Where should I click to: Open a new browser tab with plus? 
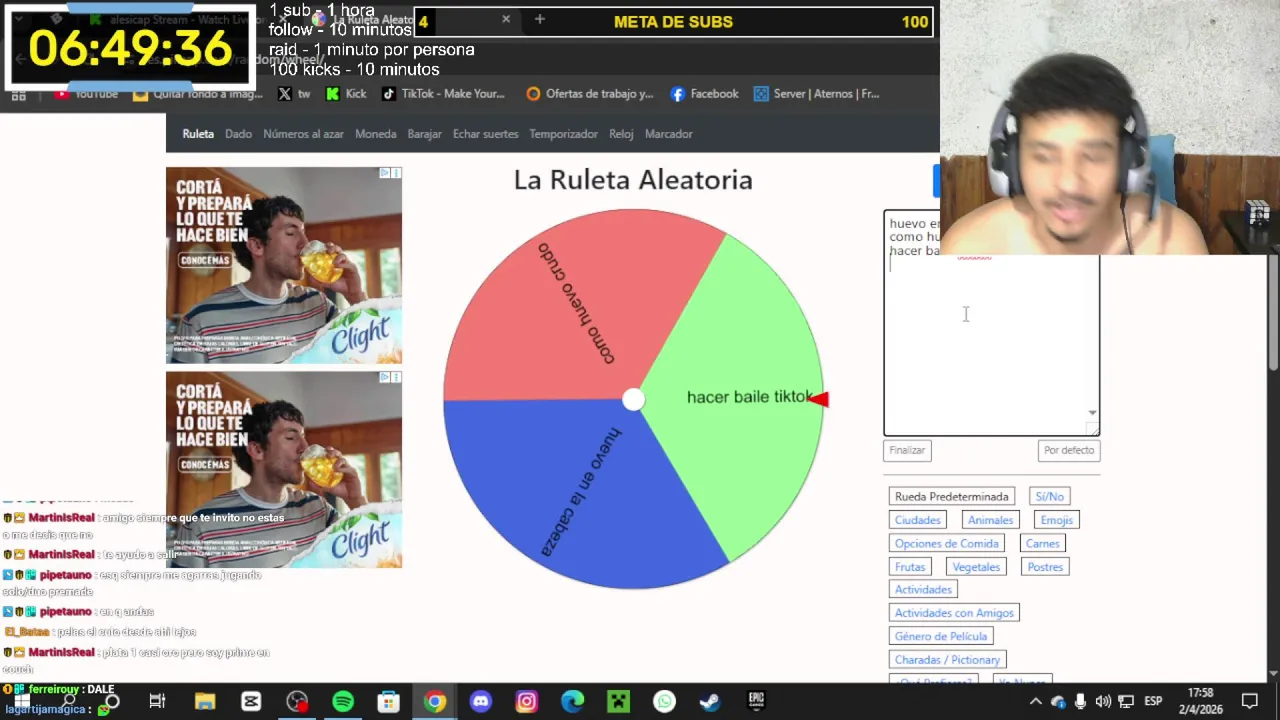coord(539,19)
